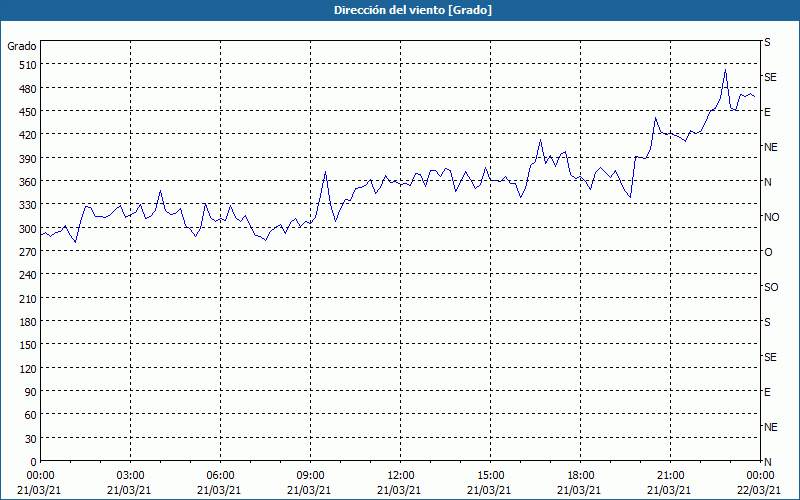Viewport: 800px width, 500px height.
Task: Click the 210 degree axis label
Action: (x=28, y=299)
